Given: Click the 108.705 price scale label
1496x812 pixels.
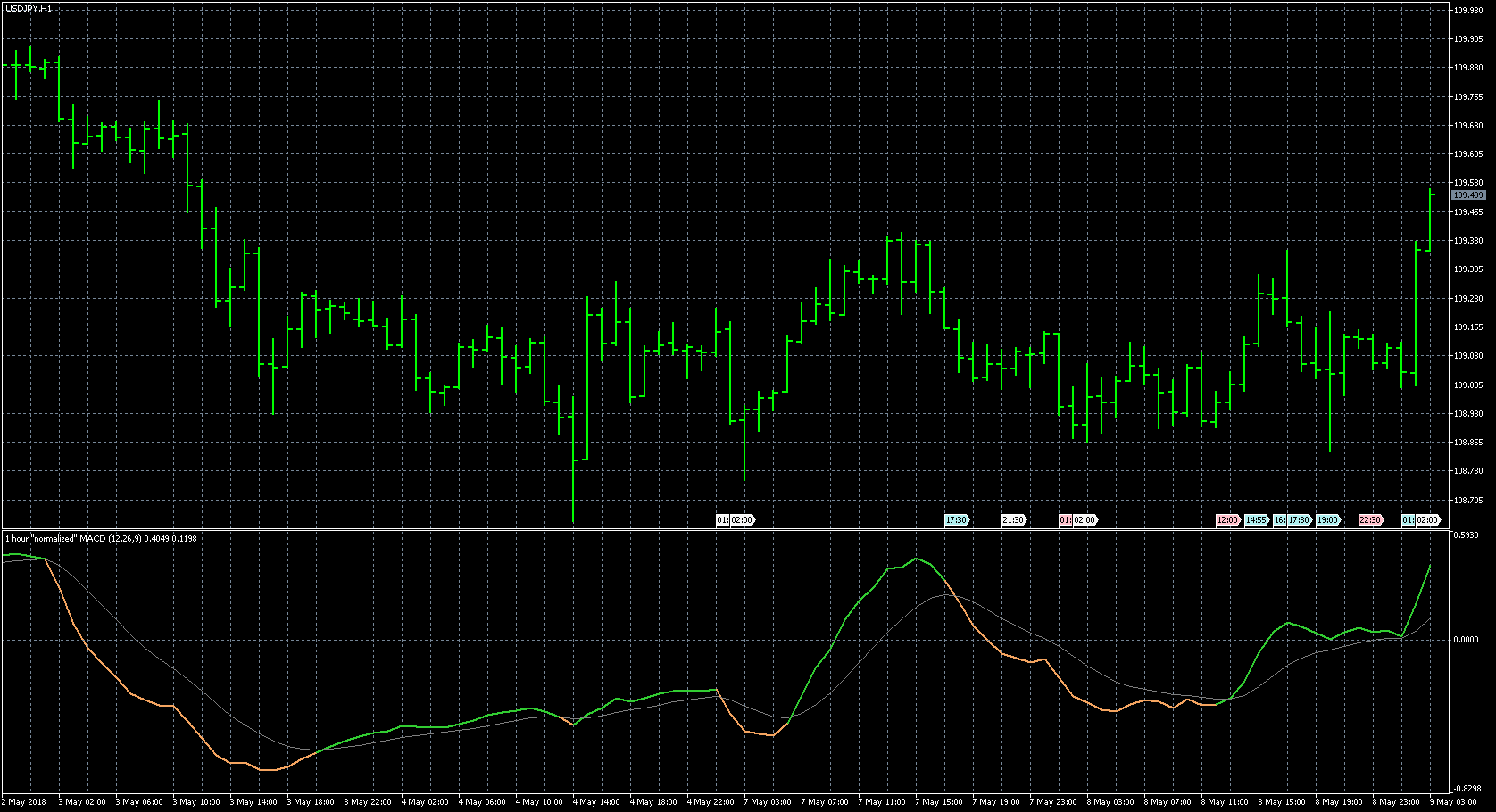Looking at the screenshot, I should 1467,501.
